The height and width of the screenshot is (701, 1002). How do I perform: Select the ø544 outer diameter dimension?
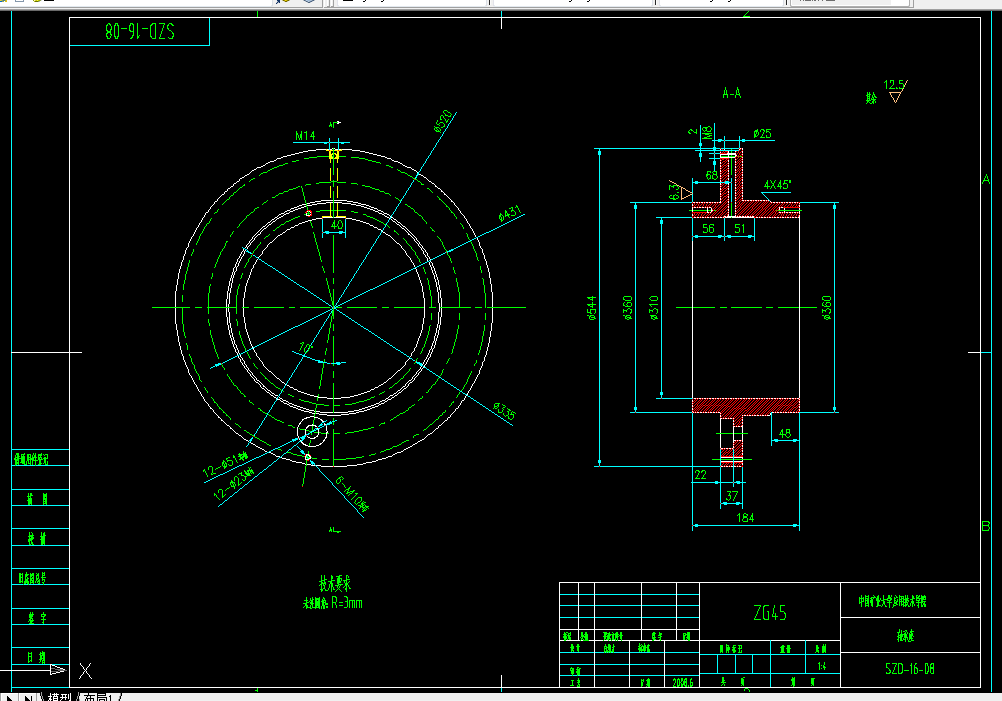(591, 308)
